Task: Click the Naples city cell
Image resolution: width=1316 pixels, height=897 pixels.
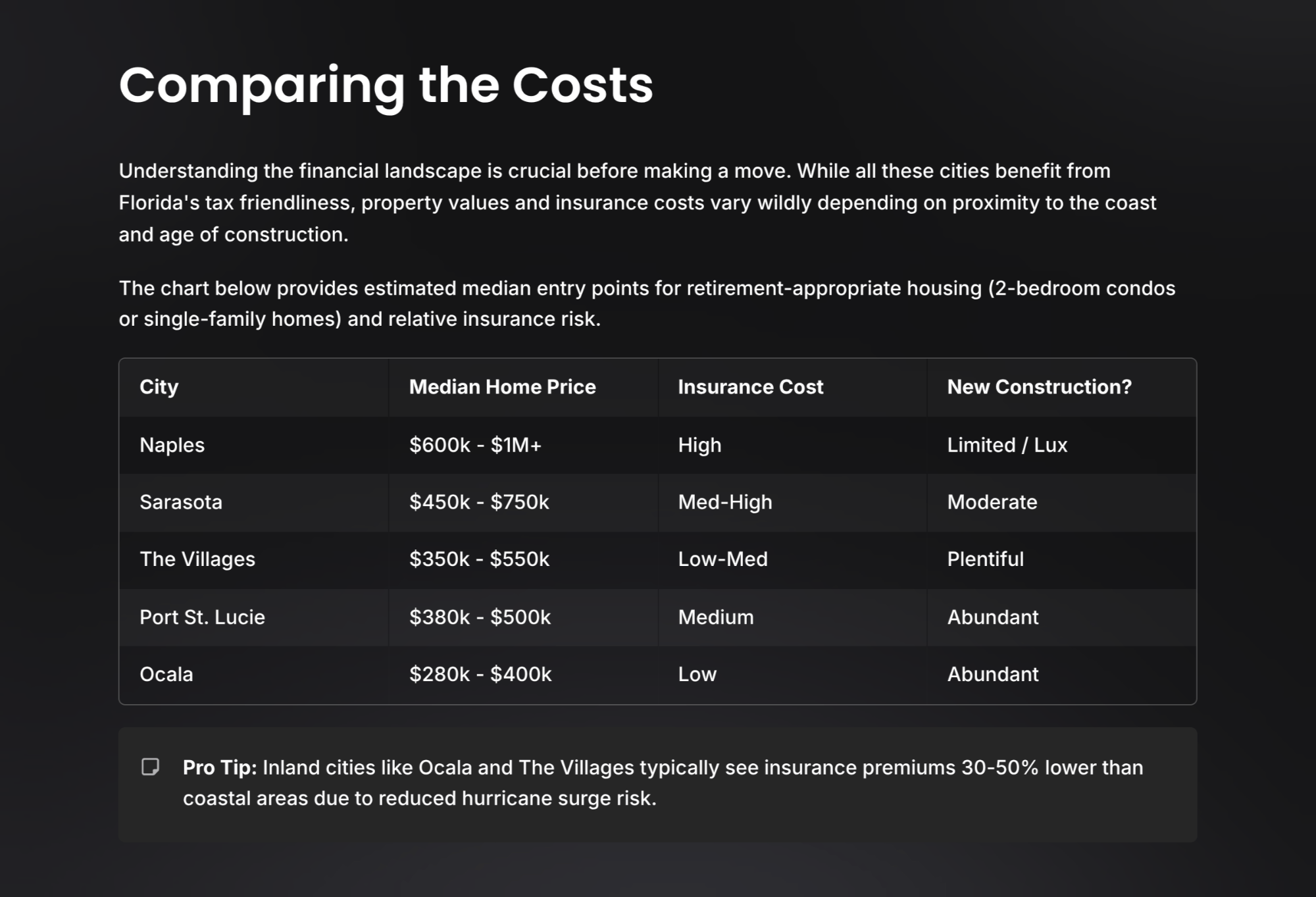Action: pos(172,445)
